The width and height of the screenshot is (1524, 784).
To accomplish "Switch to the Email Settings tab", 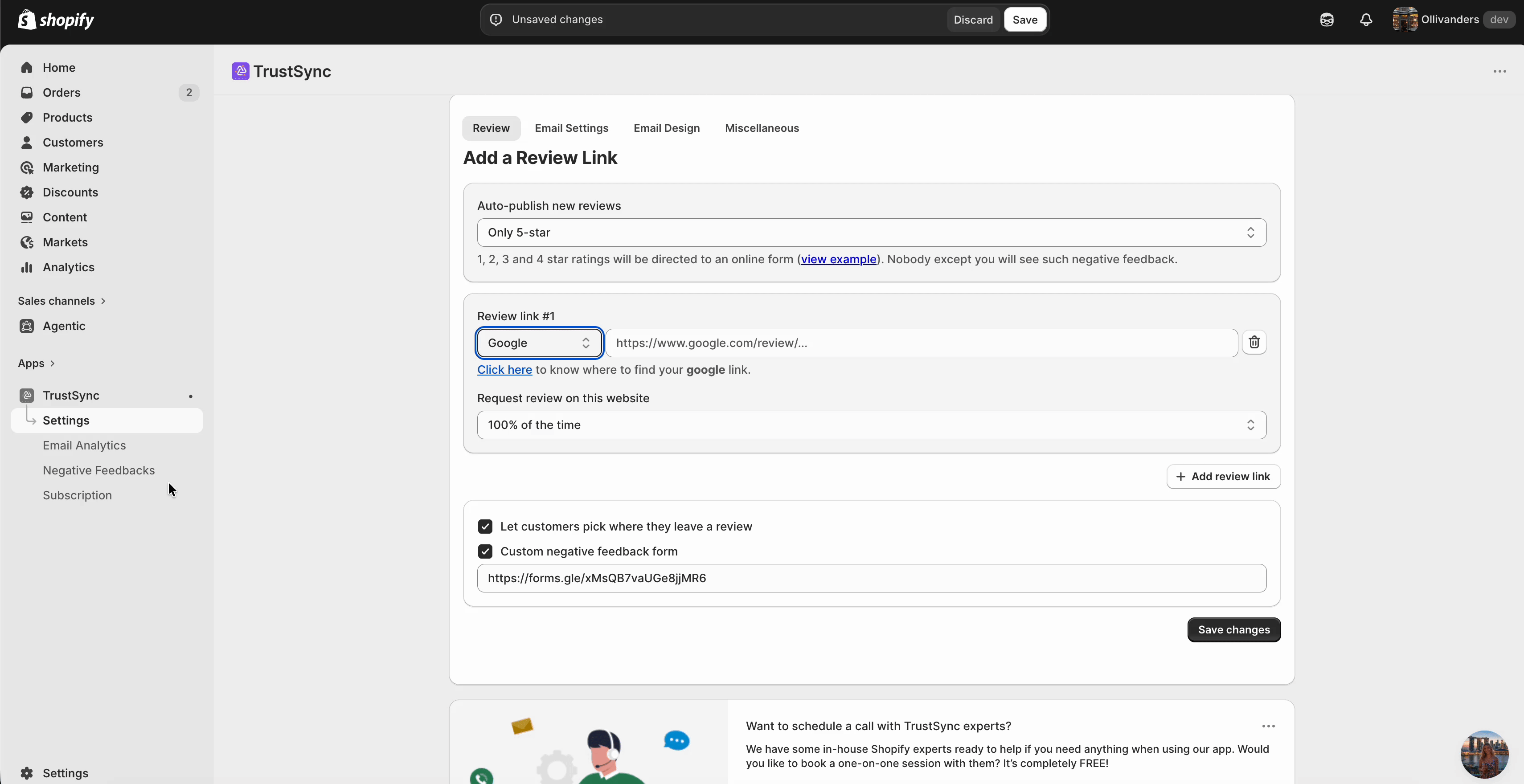I will 571,128.
